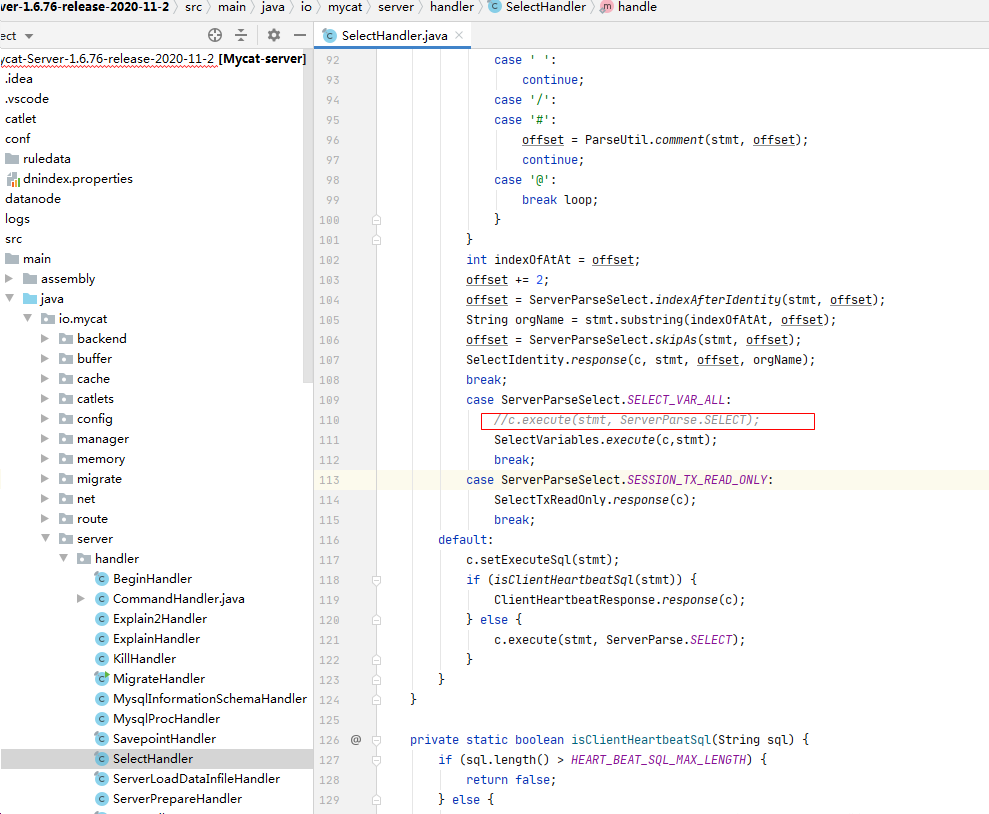Screen dimensions: 989x814
Task: Click the project tree vertical scrollbar
Action: pos(308,214)
